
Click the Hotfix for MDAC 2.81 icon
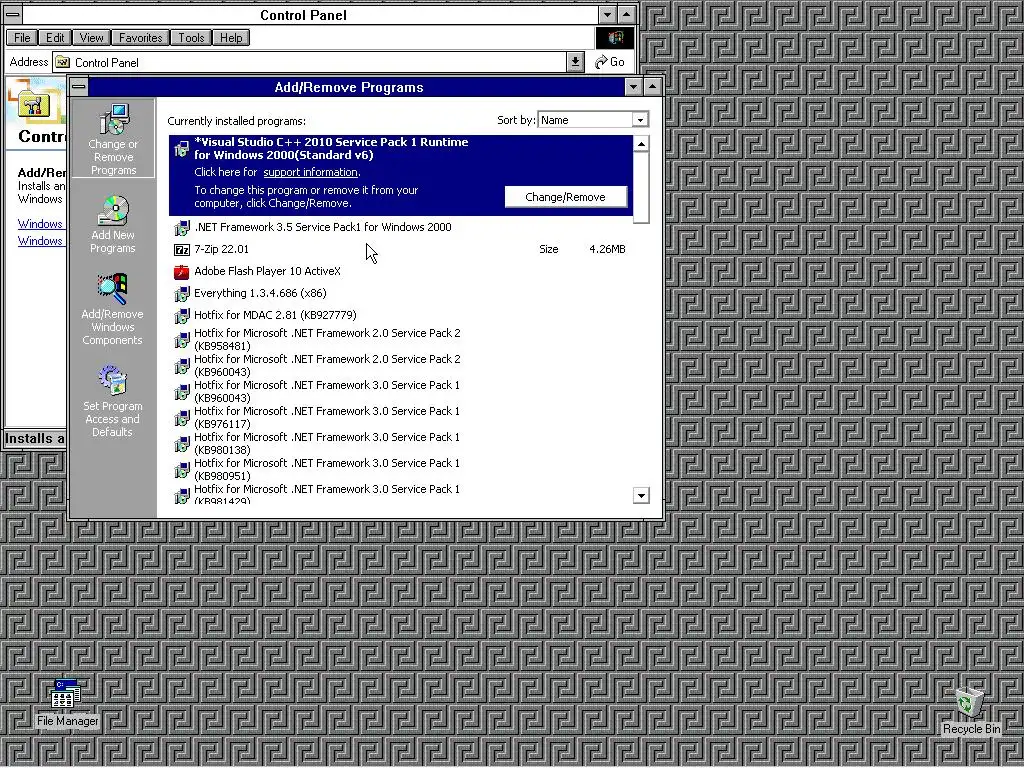[x=182, y=316]
